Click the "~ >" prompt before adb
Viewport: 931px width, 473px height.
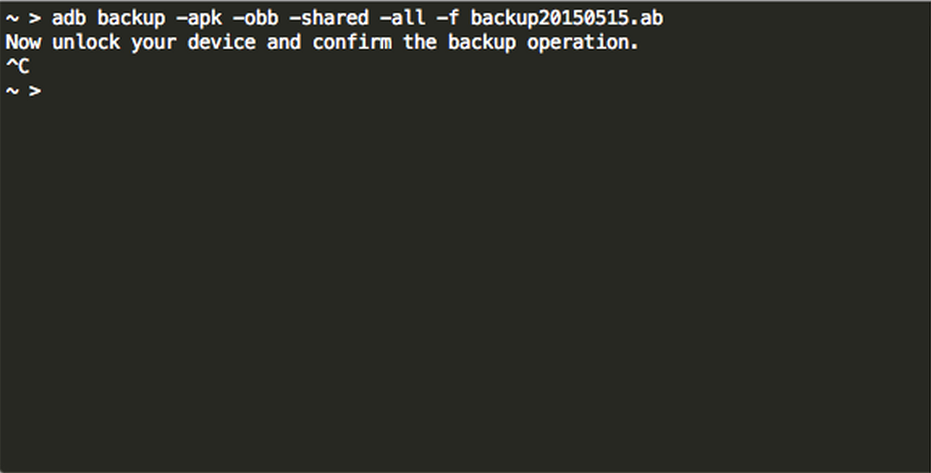coord(22,18)
